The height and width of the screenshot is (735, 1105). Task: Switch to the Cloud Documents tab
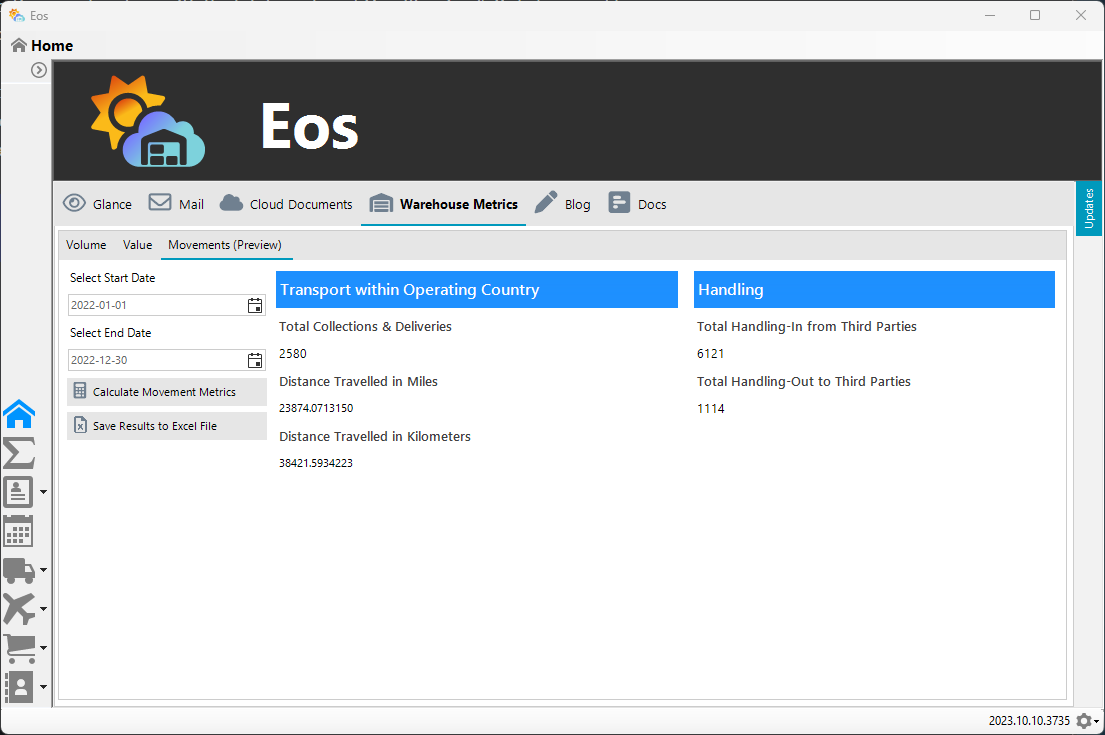(286, 204)
